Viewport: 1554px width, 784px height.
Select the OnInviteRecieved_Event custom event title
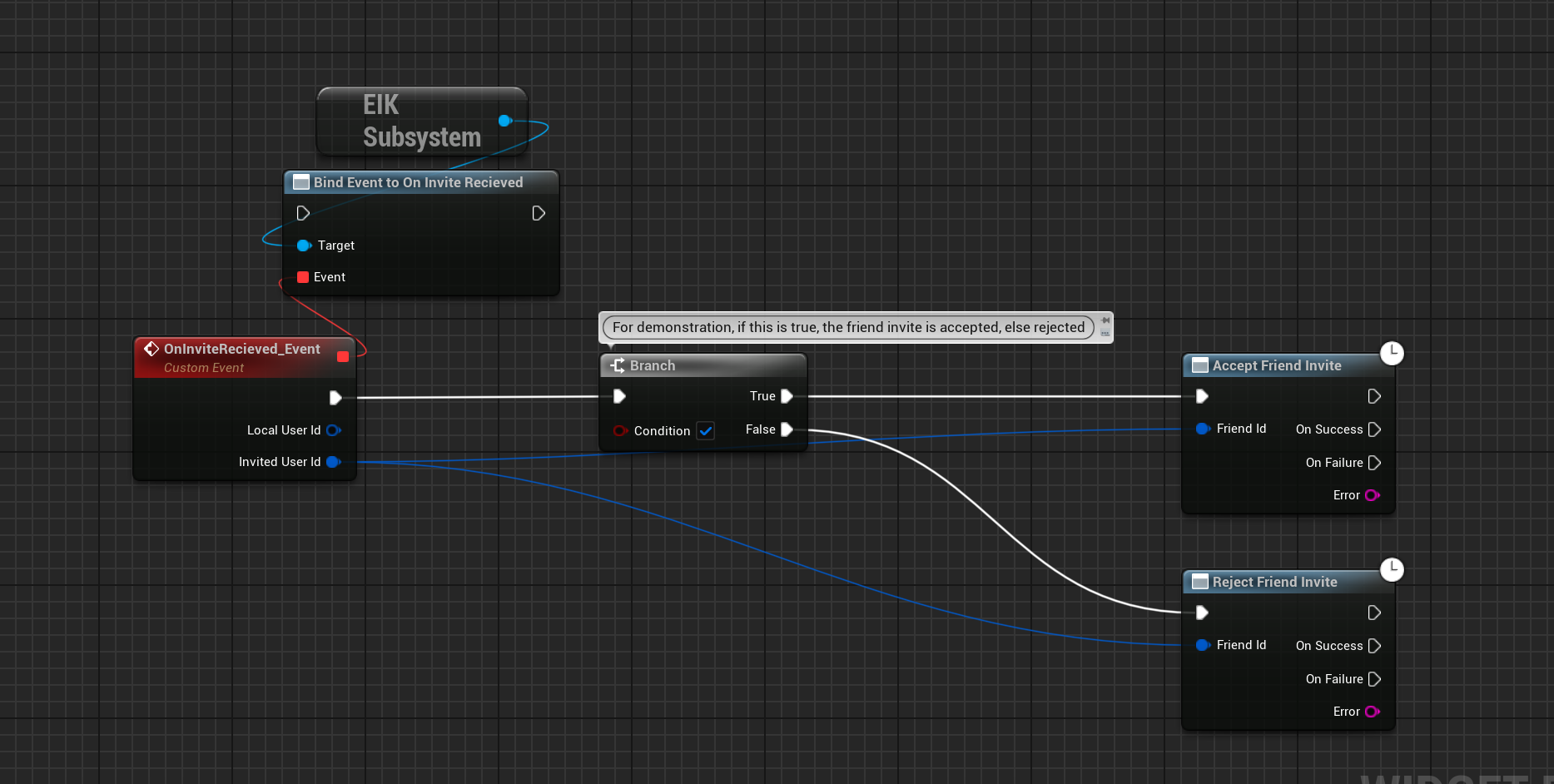click(x=241, y=350)
